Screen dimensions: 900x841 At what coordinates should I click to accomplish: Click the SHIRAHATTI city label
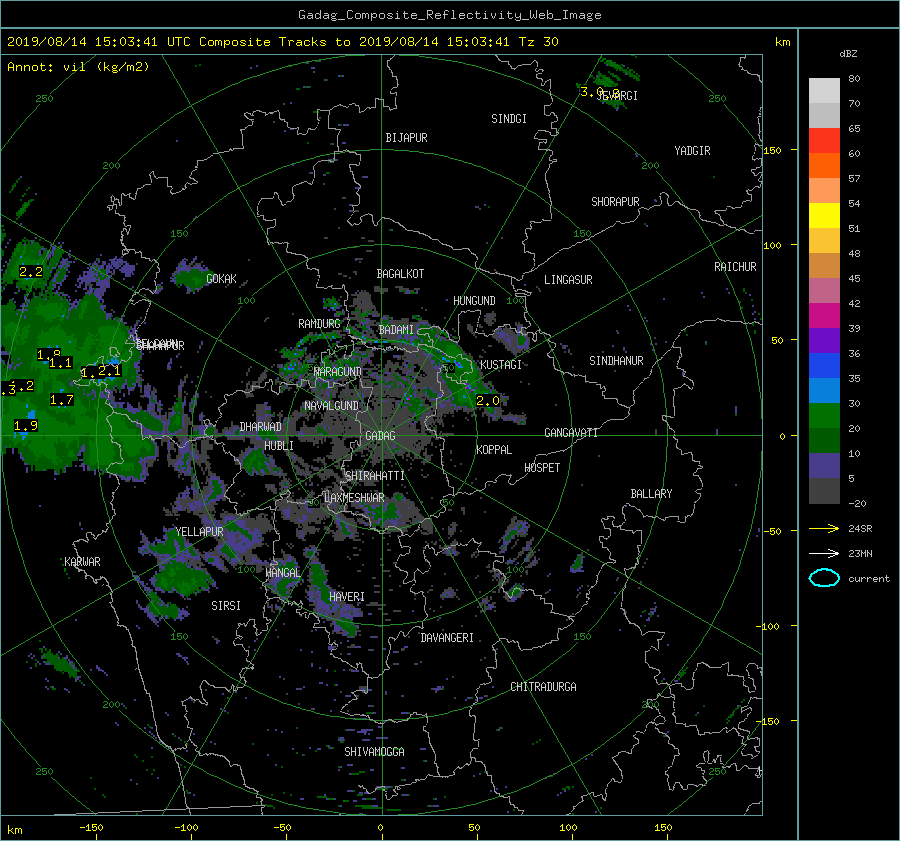tap(375, 476)
